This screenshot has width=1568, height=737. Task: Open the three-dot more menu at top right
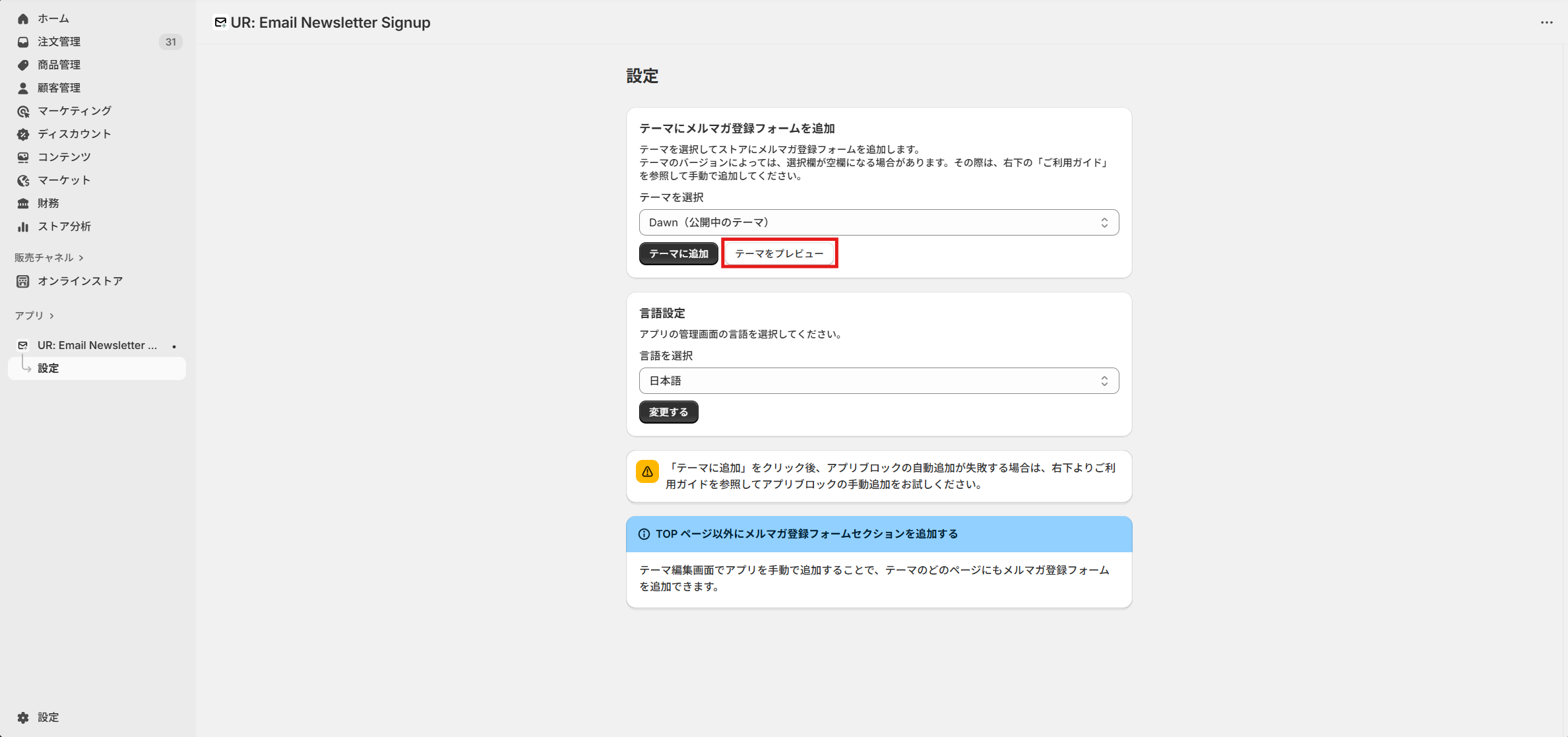click(1546, 22)
